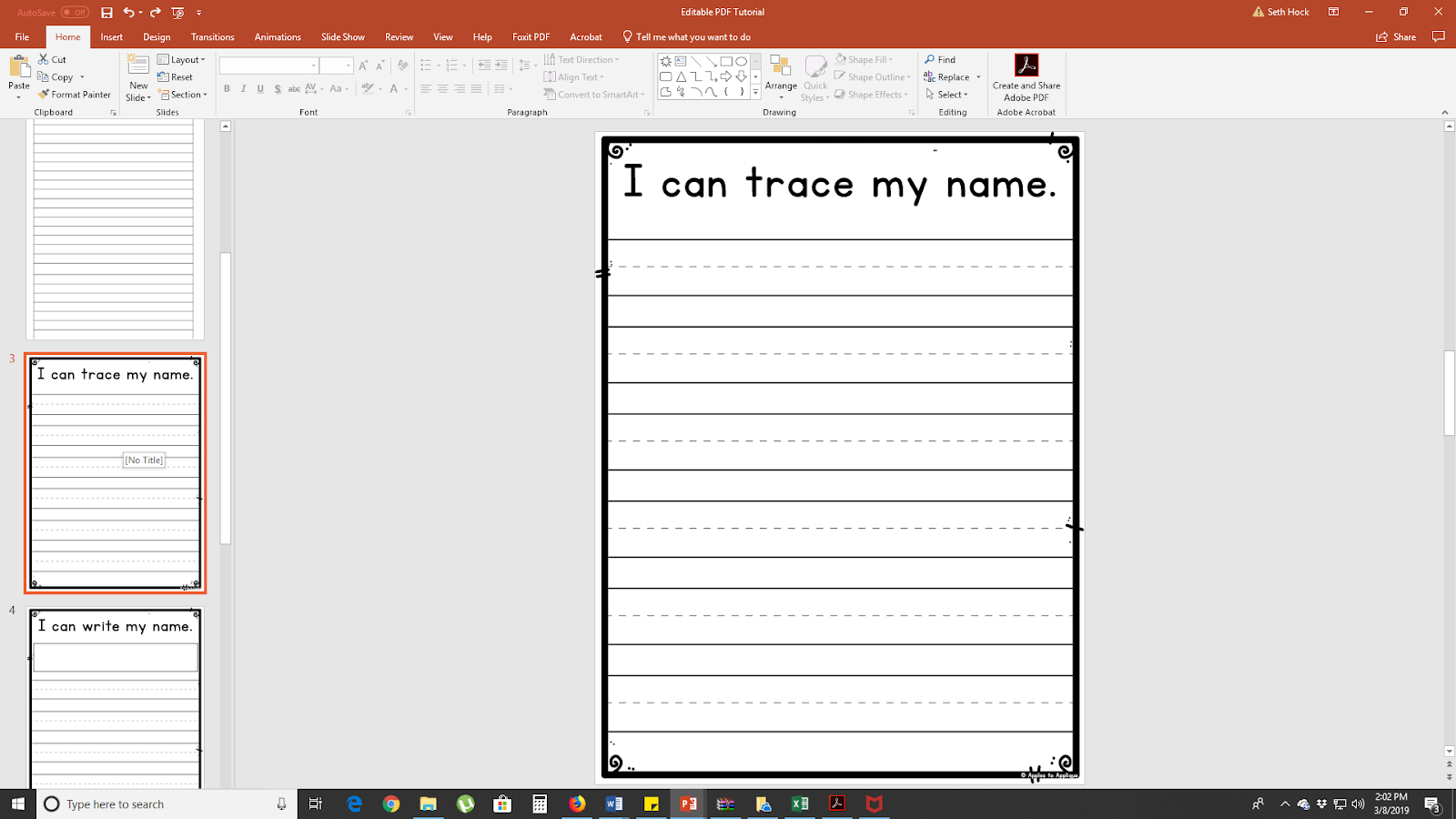Save the presentation from the Quick Access Toolbar
Viewport: 1456px width, 819px height.
(106, 12)
